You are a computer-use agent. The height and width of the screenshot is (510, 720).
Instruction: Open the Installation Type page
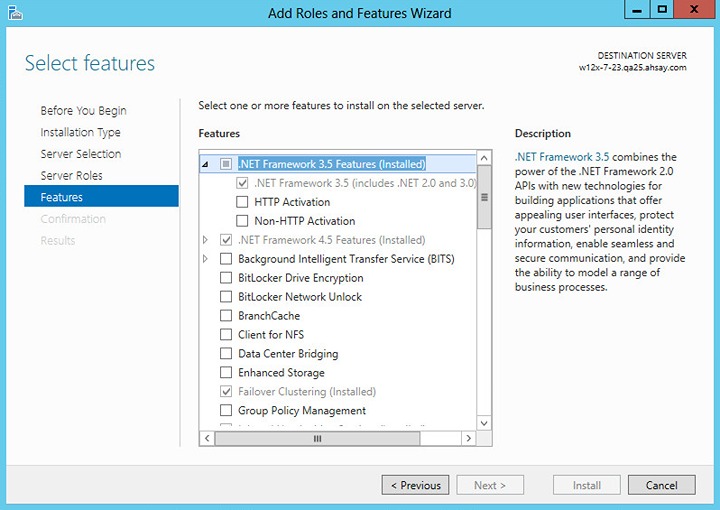[x=80, y=132]
